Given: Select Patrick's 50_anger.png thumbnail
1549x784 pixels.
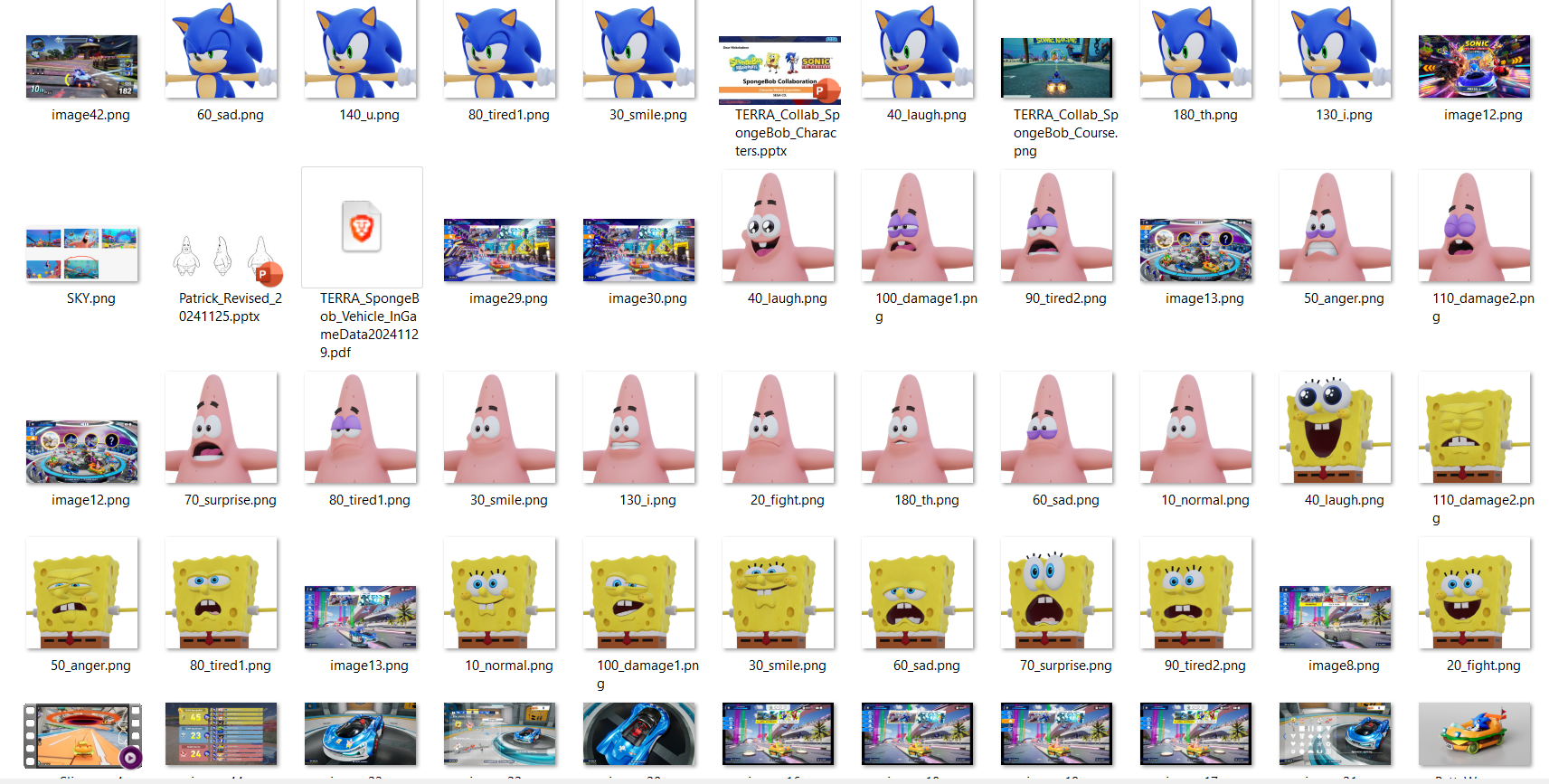Looking at the screenshot, I should [1336, 226].
